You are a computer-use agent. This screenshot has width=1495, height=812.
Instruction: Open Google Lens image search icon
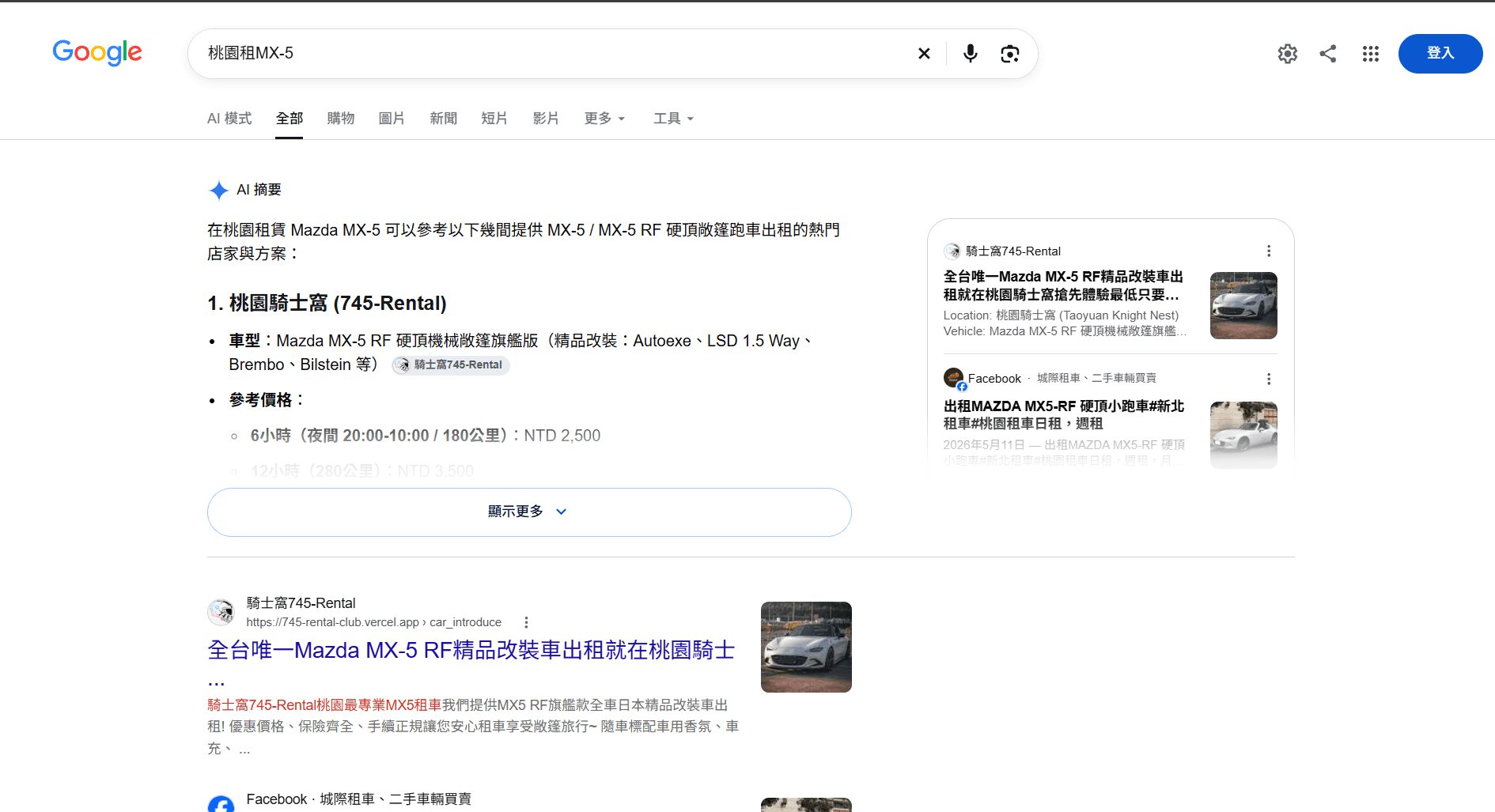pos(1009,54)
